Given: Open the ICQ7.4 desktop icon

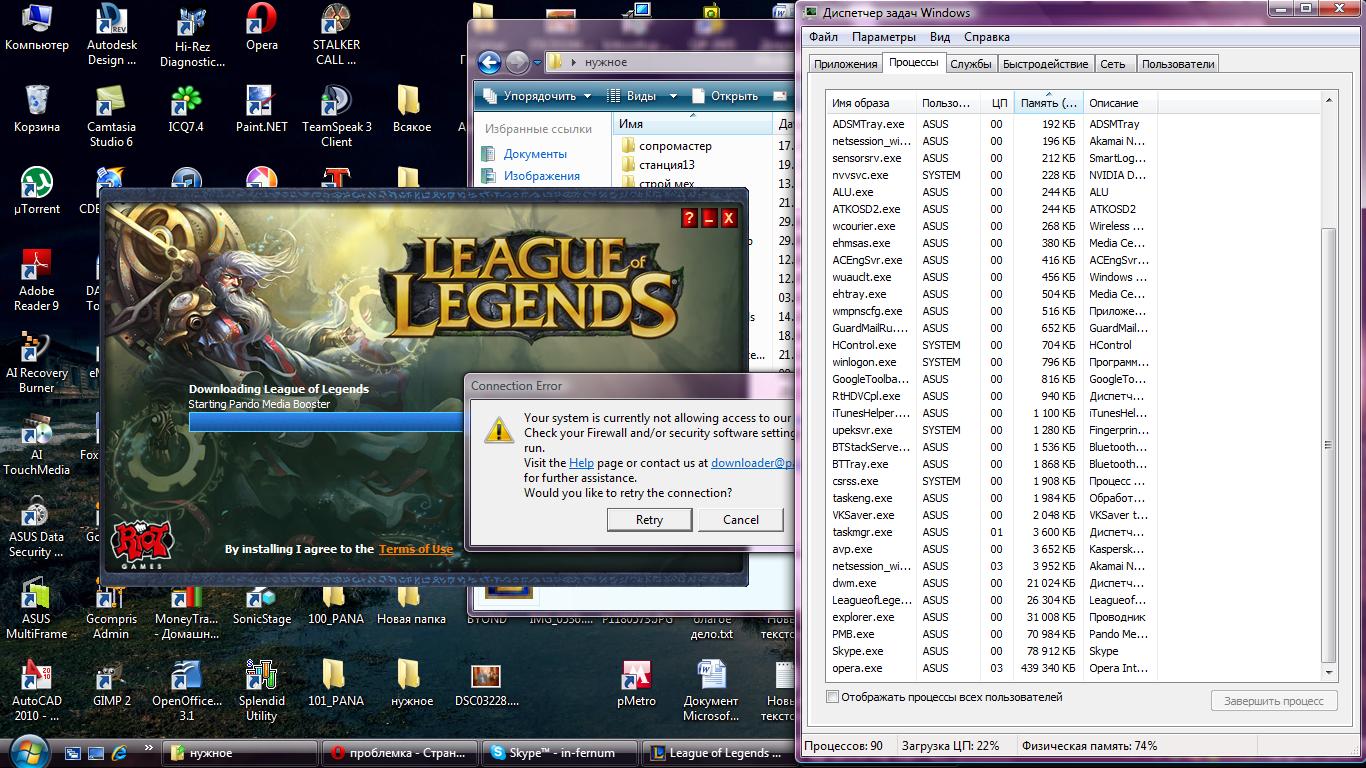Looking at the screenshot, I should tap(186, 102).
